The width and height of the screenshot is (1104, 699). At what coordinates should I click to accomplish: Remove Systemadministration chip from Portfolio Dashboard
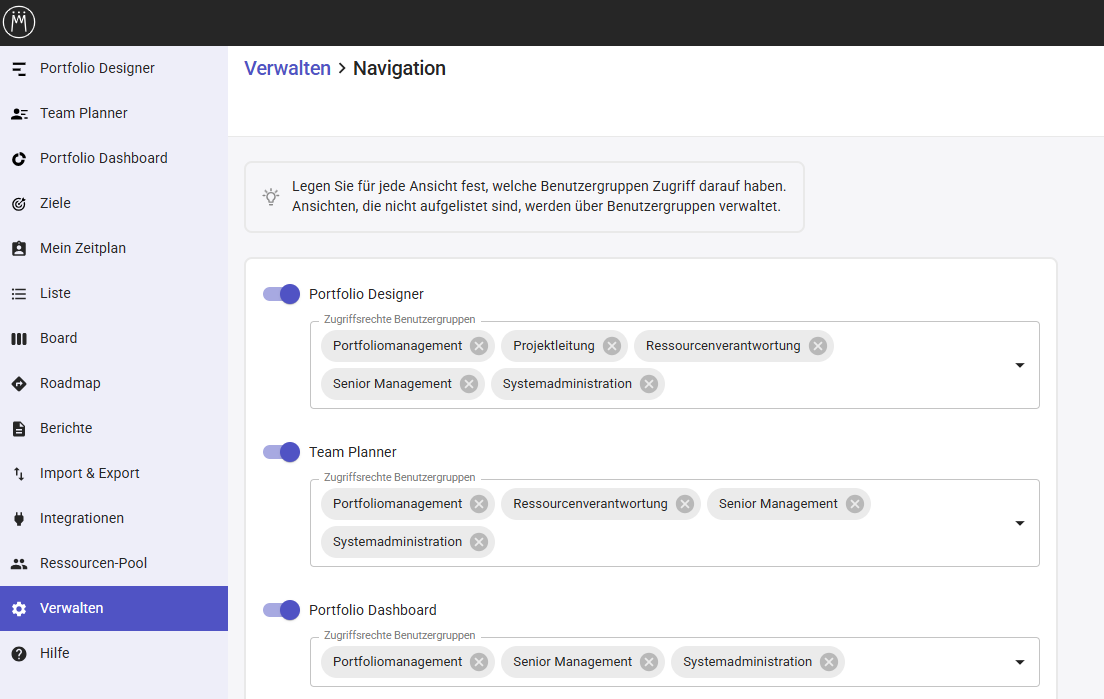[829, 662]
